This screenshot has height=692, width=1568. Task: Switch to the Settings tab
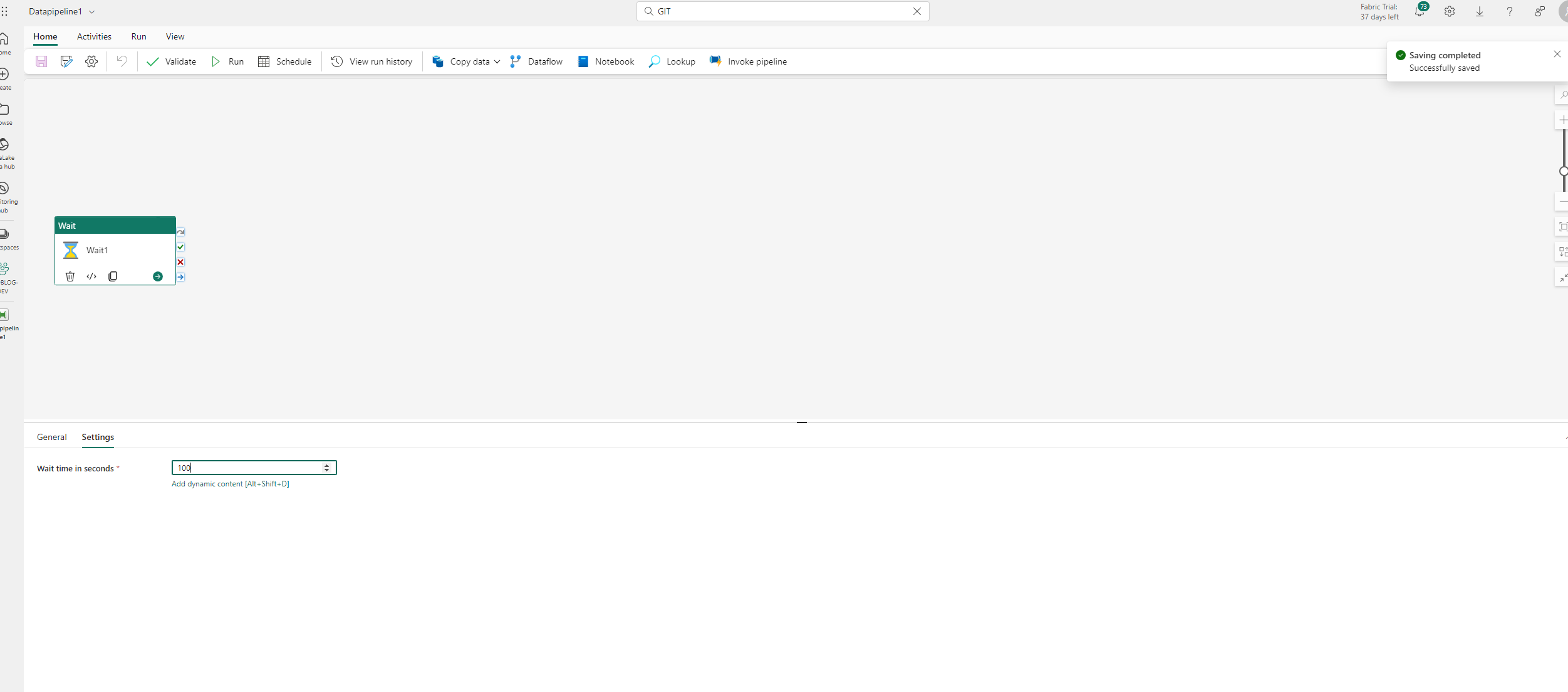coord(97,436)
